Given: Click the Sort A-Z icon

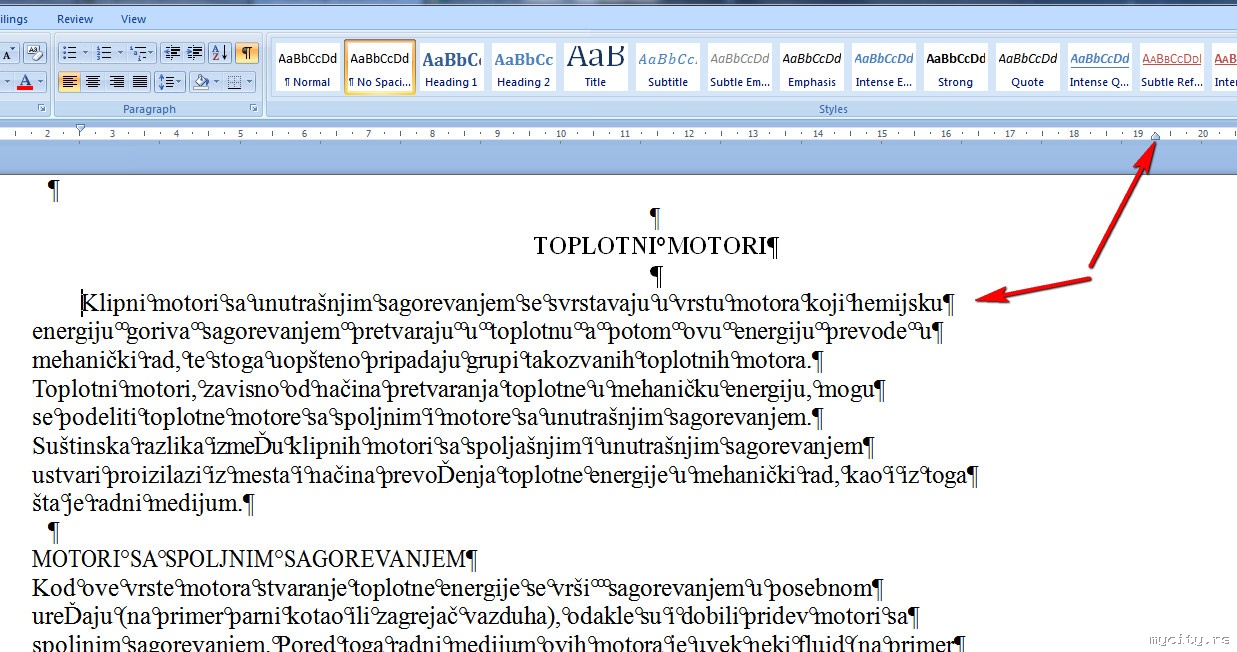Looking at the screenshot, I should click(x=220, y=52).
